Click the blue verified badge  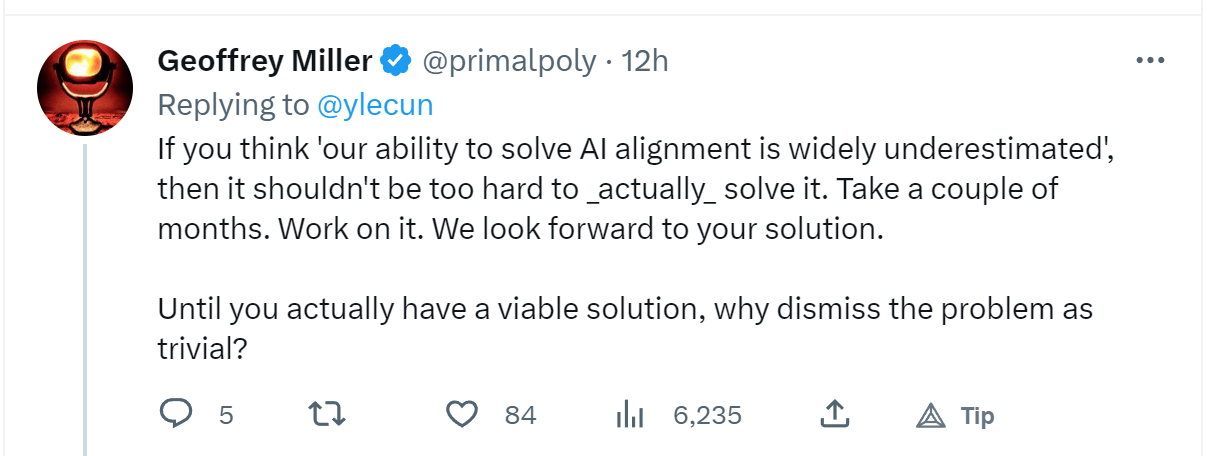point(396,61)
